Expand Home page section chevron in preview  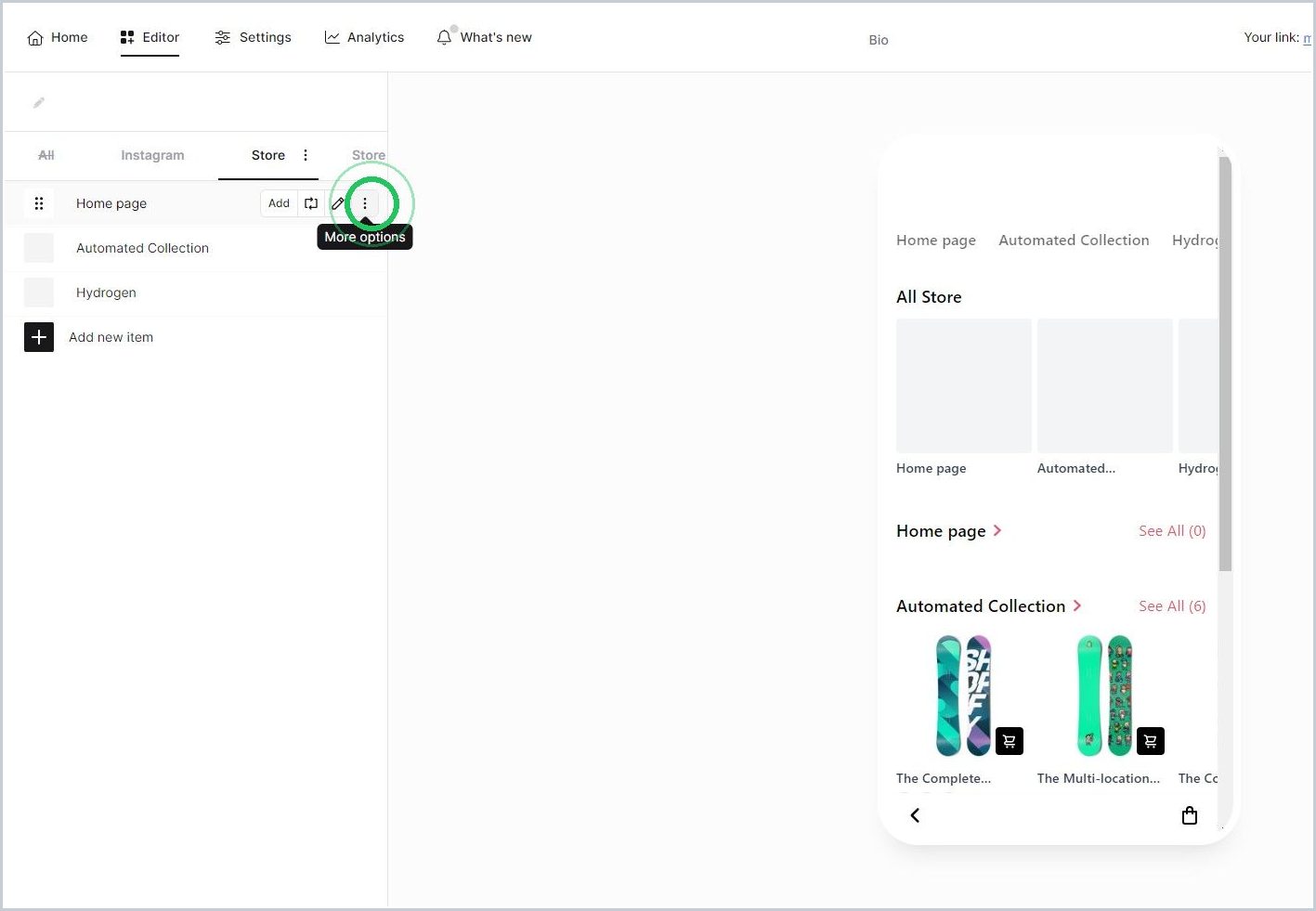(997, 530)
